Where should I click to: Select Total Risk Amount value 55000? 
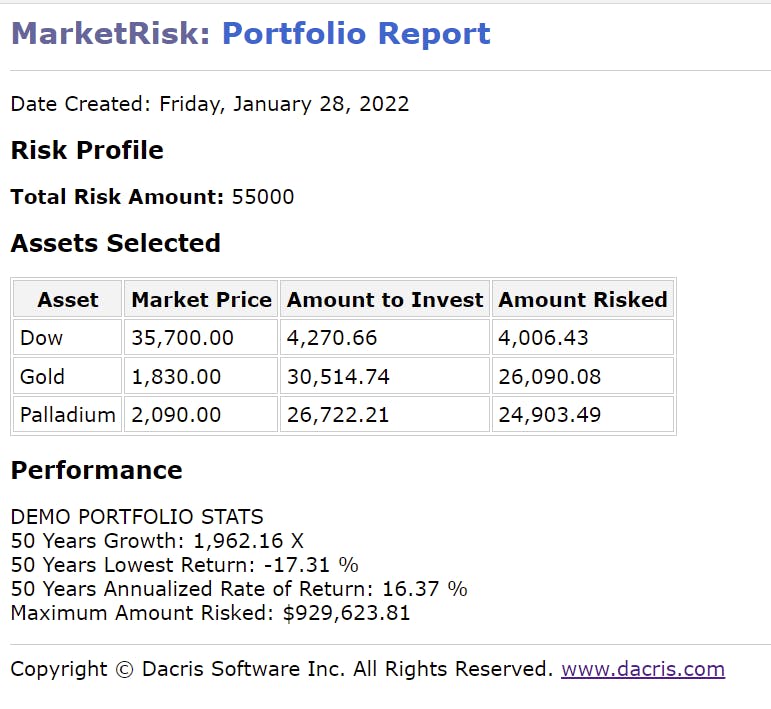click(x=263, y=197)
